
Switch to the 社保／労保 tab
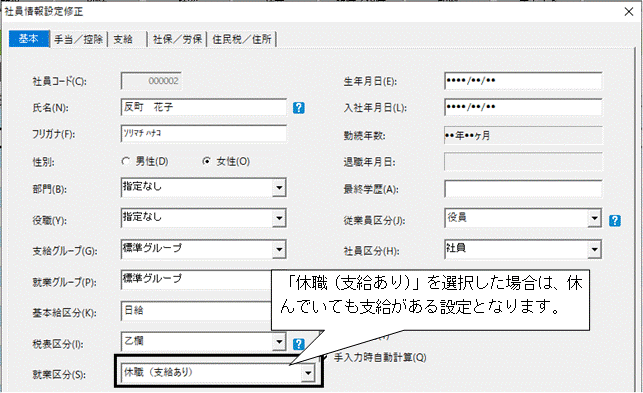pyautogui.click(x=177, y=39)
